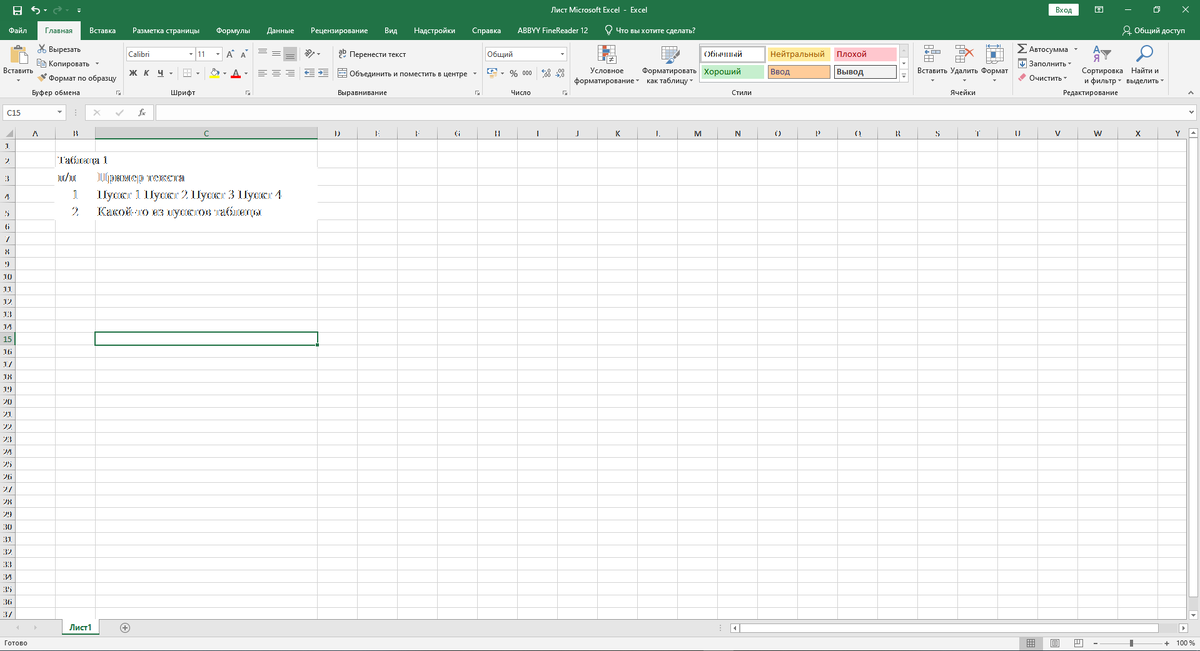Click the Что вы хотите сделать search field
This screenshot has height=651, width=1200.
(x=648, y=30)
